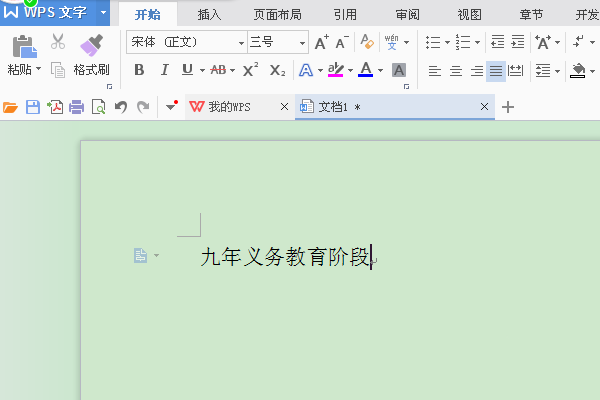Toggle show paragraph marks icon

tap(579, 41)
